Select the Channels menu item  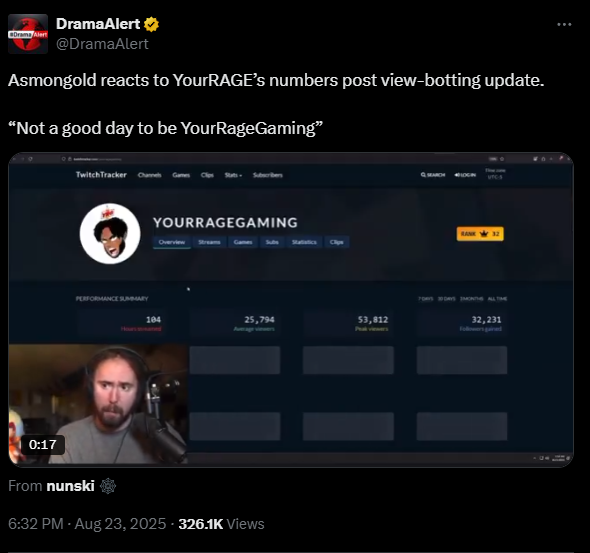pyautogui.click(x=149, y=175)
